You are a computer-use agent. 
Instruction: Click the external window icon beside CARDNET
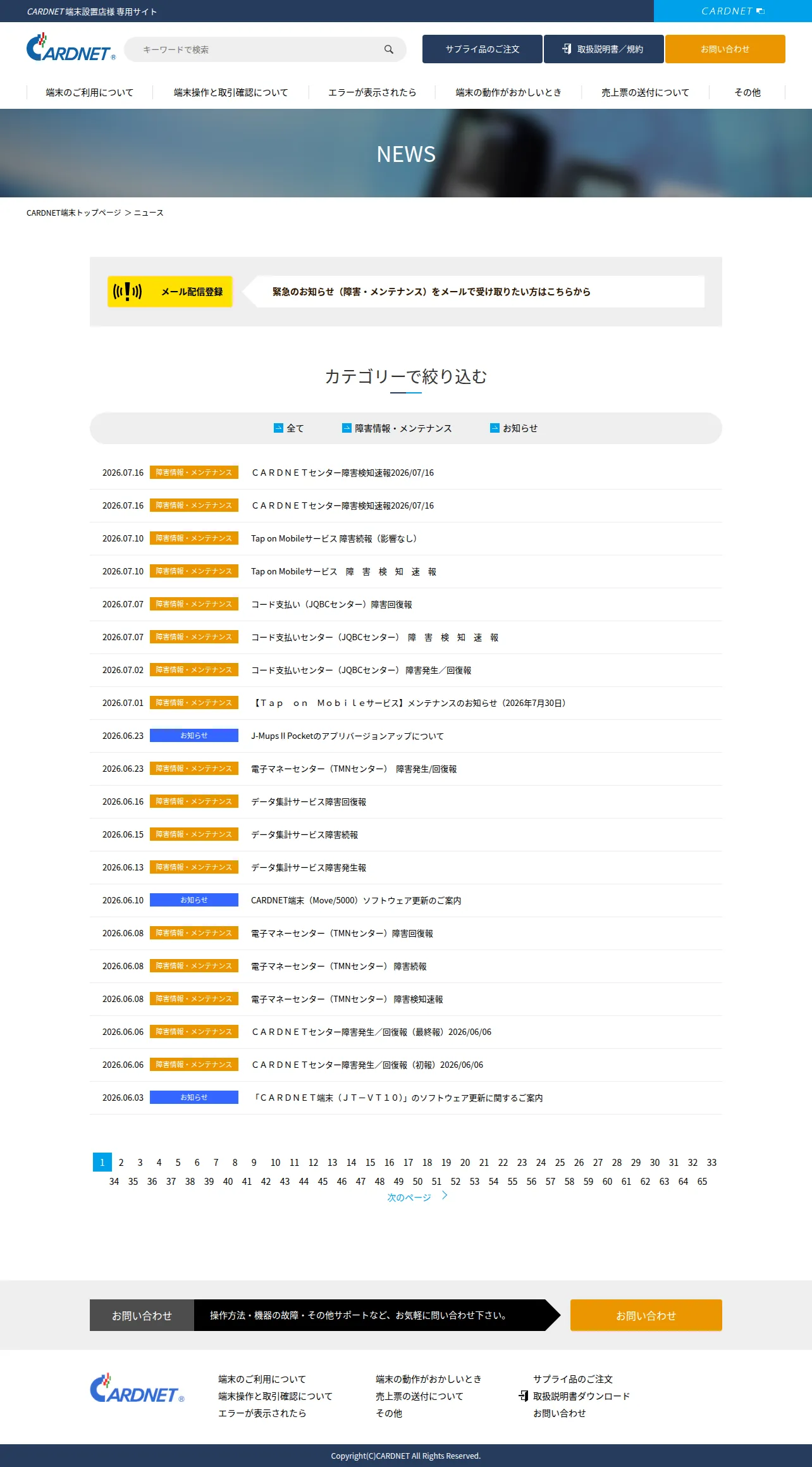click(761, 11)
